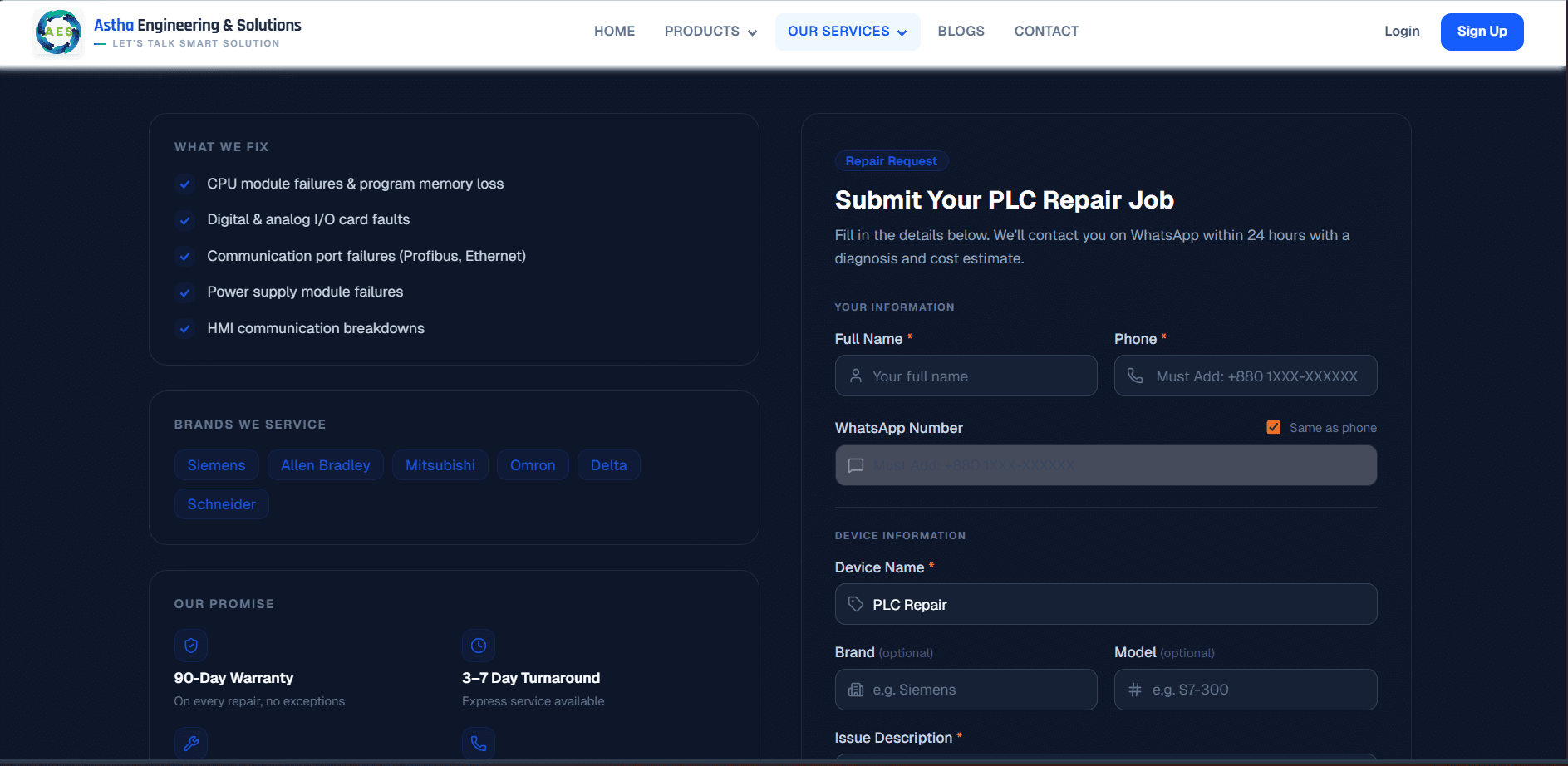Expand the Products dropdown menu
1568x766 pixels.
(710, 32)
